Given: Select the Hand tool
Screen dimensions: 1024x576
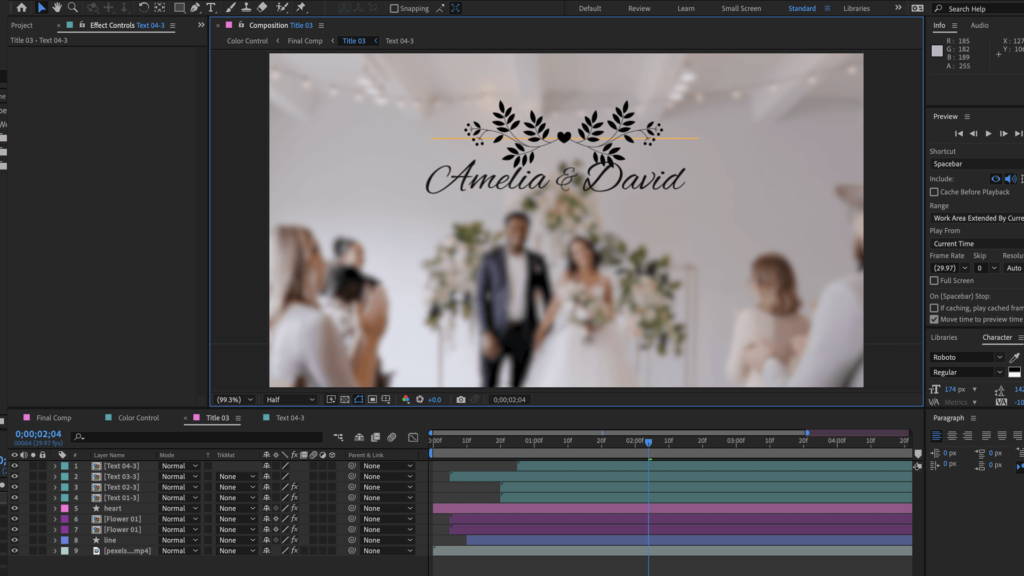Looking at the screenshot, I should point(57,8).
